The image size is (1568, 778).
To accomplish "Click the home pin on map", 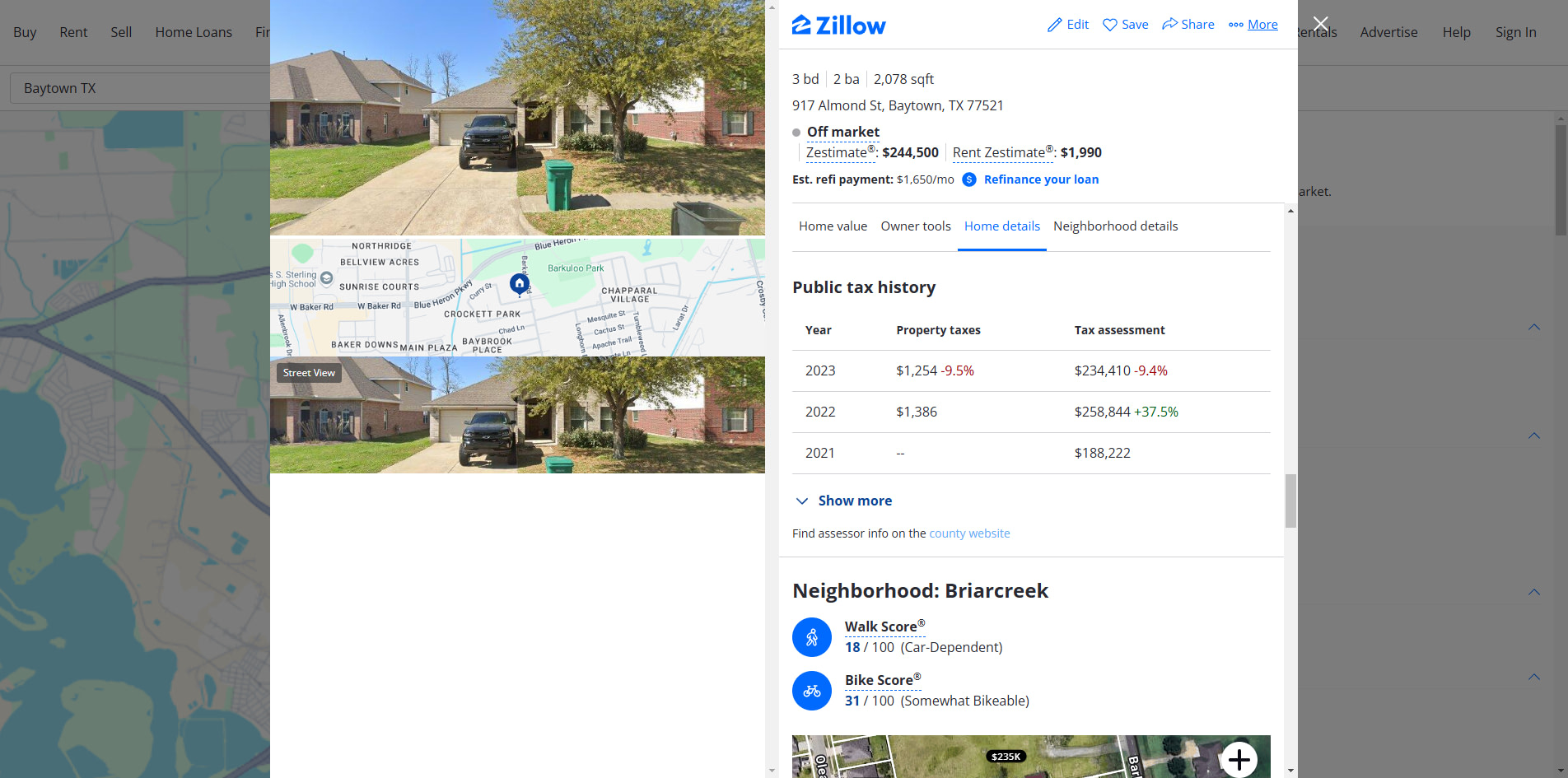I will point(519,284).
